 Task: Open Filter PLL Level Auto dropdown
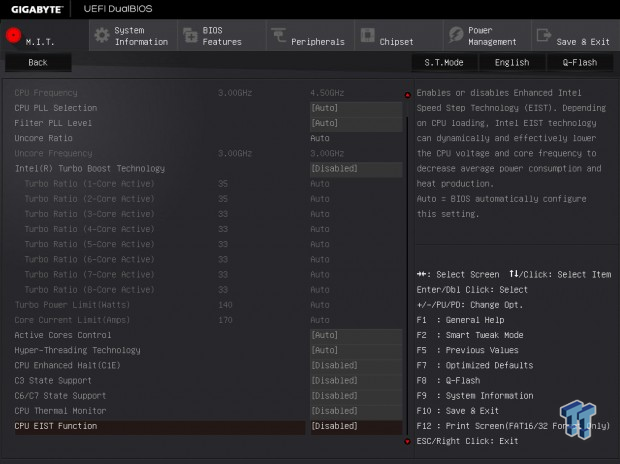(x=356, y=123)
